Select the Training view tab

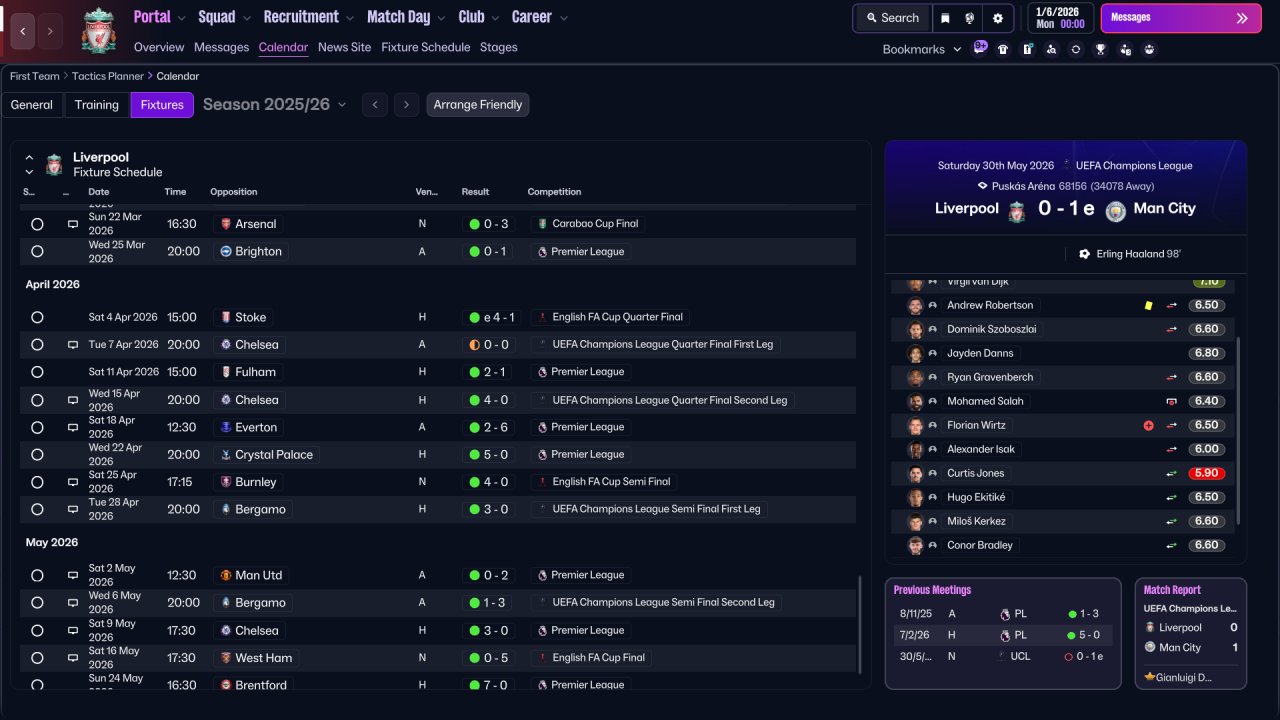[x=97, y=105]
